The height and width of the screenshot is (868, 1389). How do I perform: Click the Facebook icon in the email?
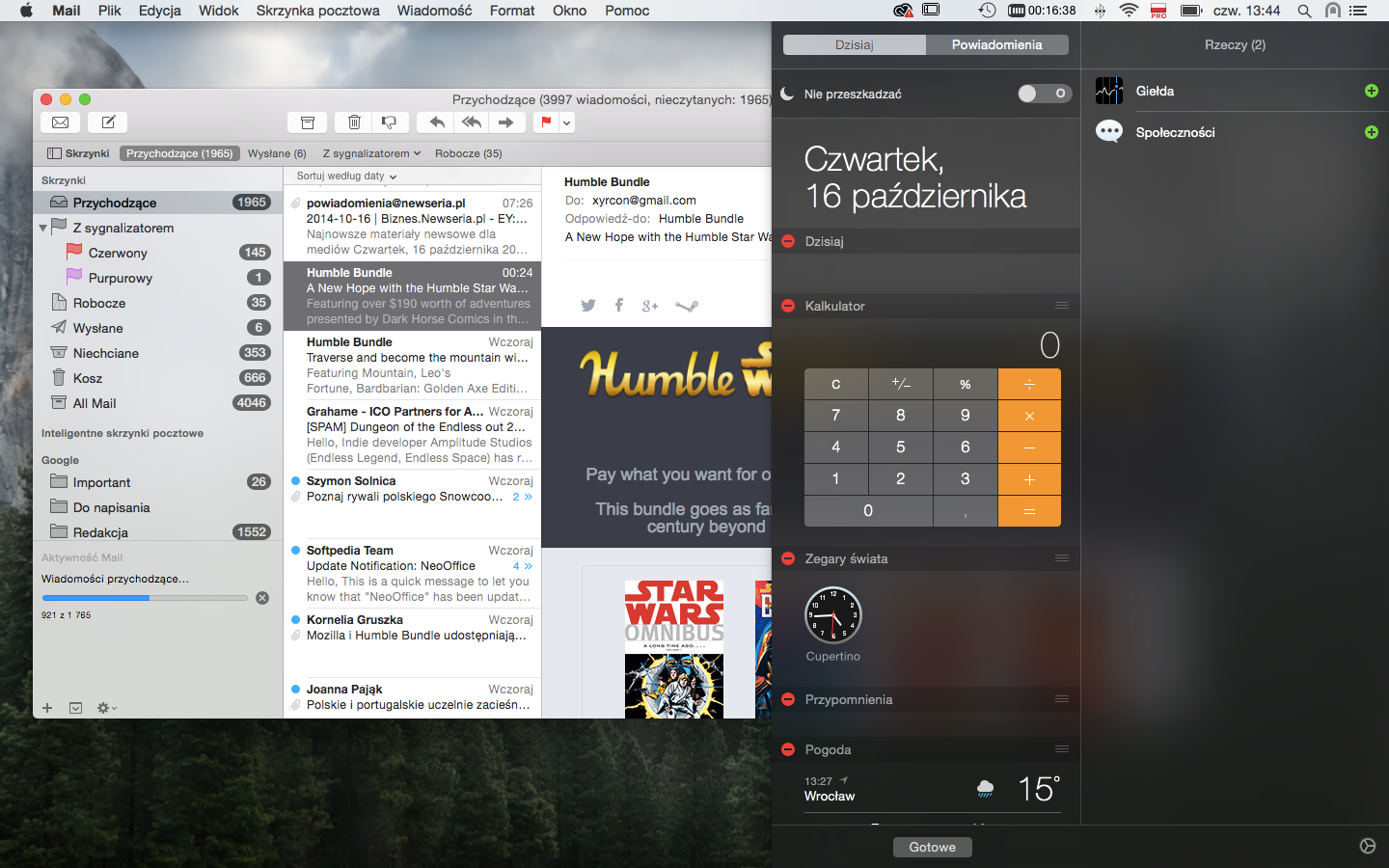coord(619,306)
